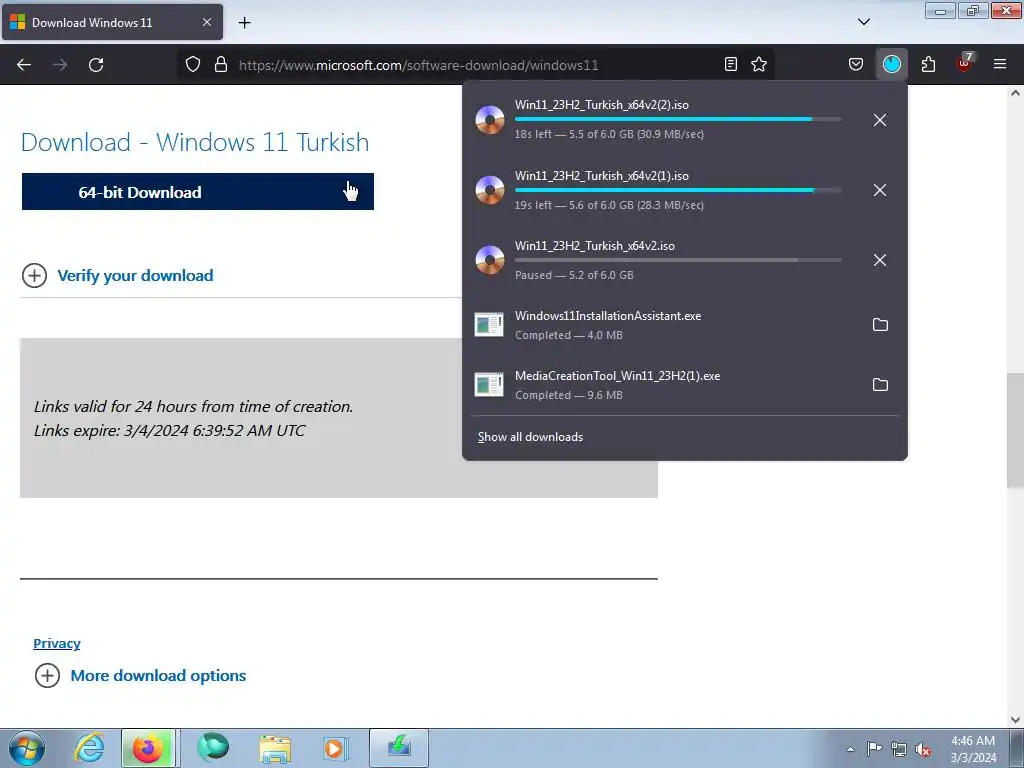Image resolution: width=1024 pixels, height=768 pixels.
Task: Expand More download options section
Action: (x=158, y=676)
